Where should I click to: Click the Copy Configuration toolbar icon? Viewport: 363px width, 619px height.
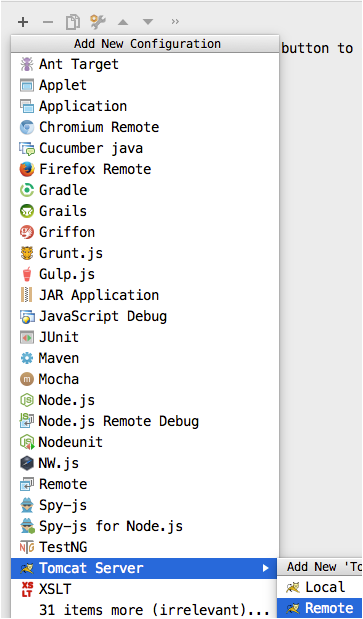(73, 22)
